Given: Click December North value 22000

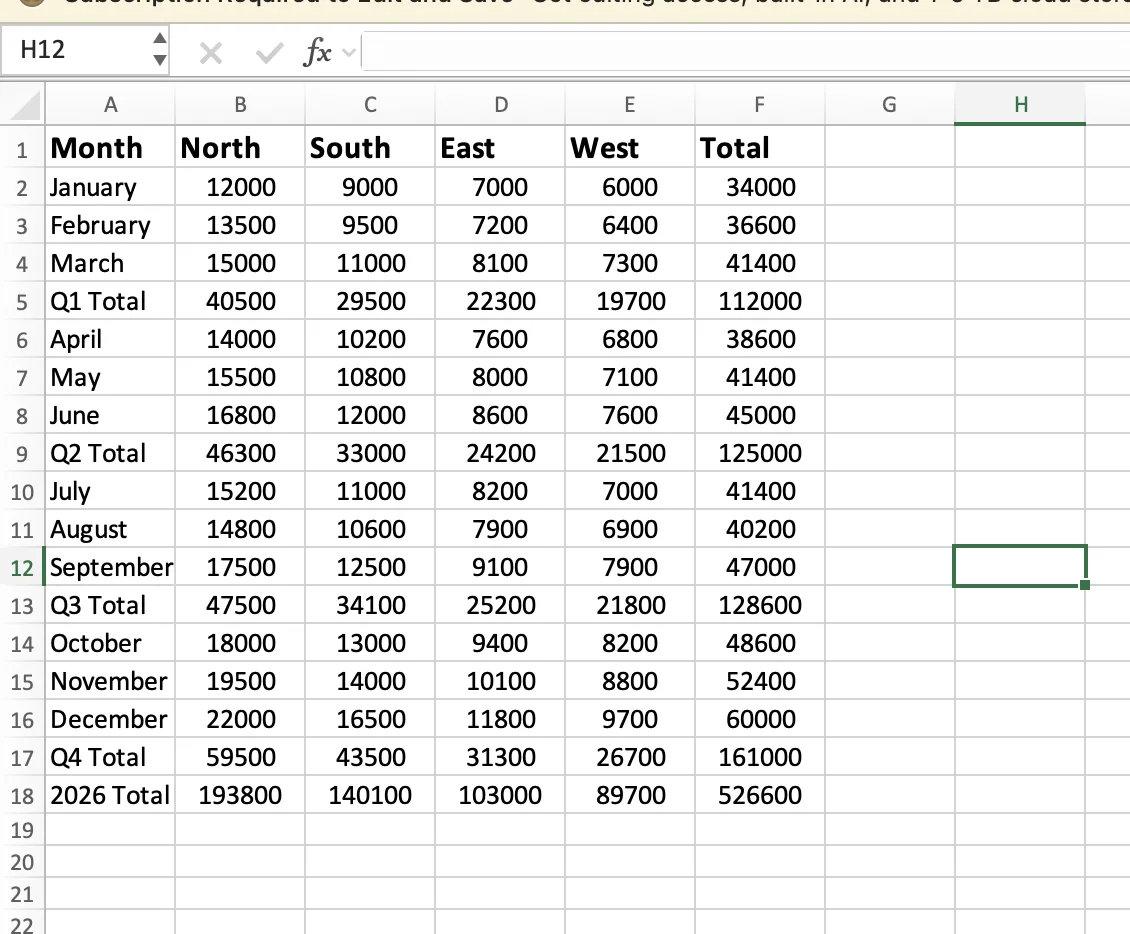Looking at the screenshot, I should click(240, 719).
